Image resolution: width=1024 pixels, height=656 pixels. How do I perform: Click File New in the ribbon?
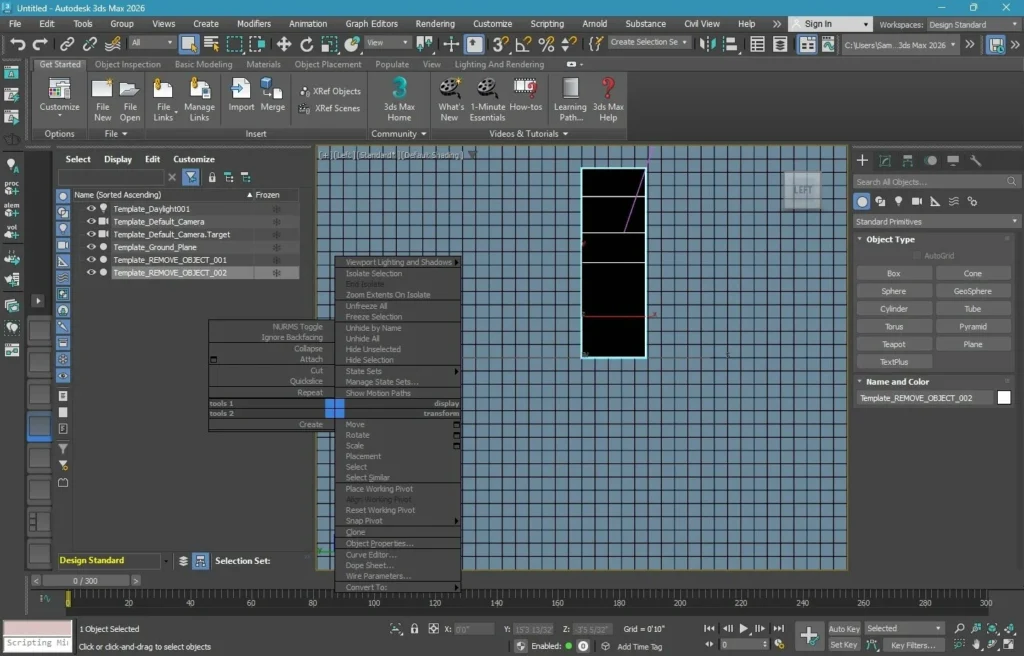(102, 99)
